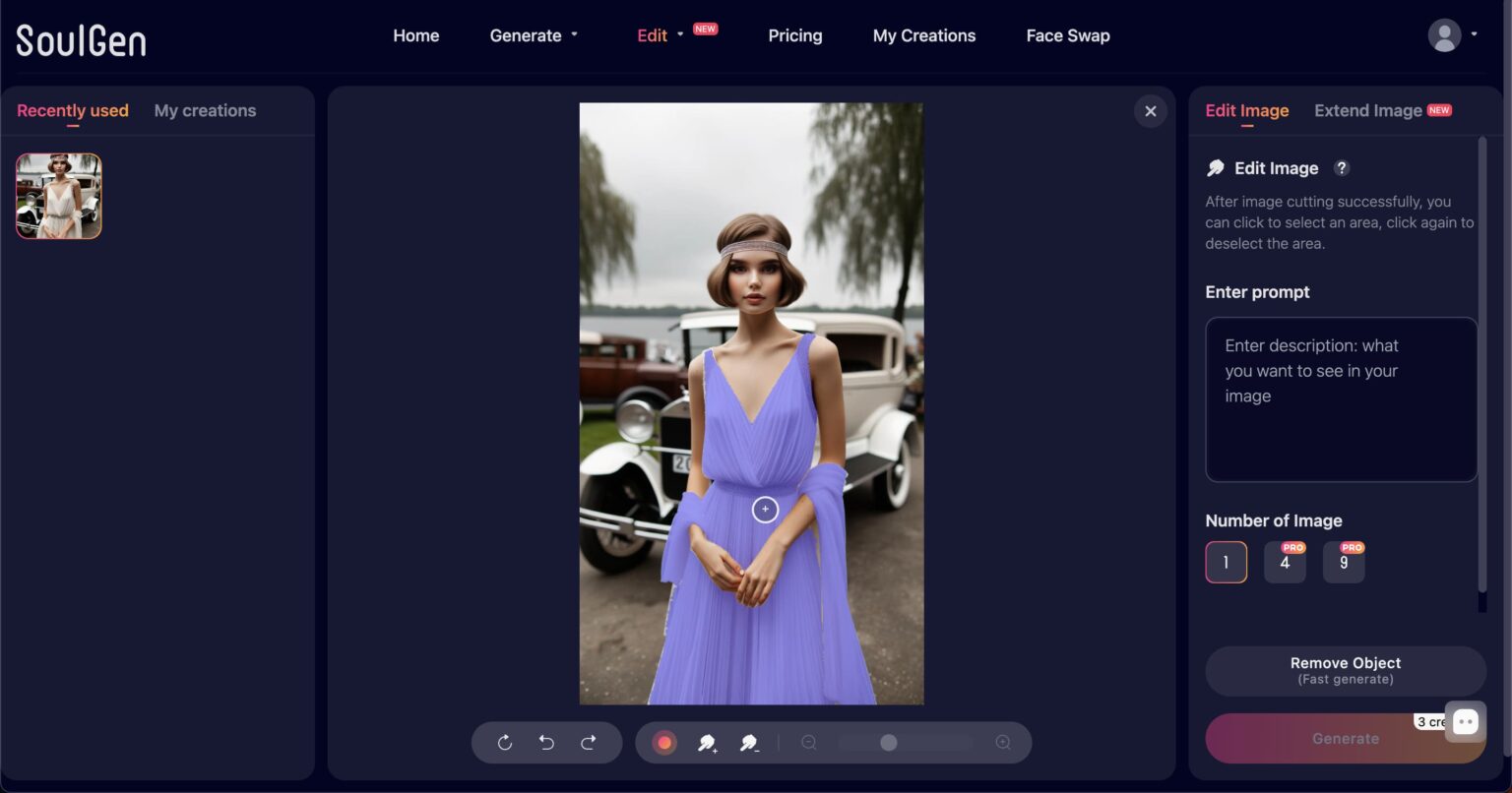Select the brush-add selection tool

[707, 743]
